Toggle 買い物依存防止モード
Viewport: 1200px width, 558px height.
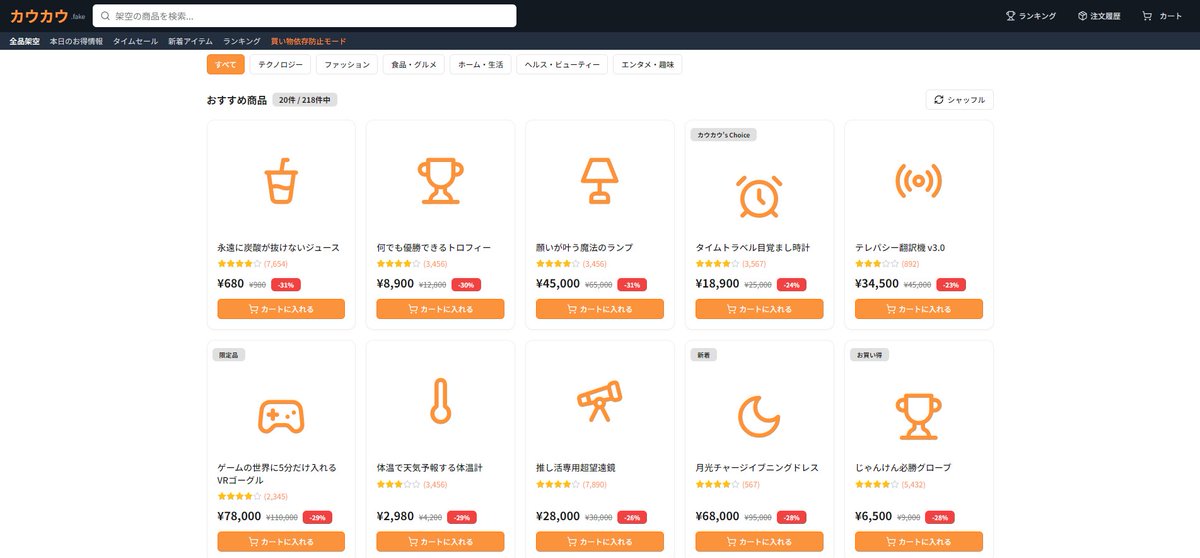coord(308,42)
